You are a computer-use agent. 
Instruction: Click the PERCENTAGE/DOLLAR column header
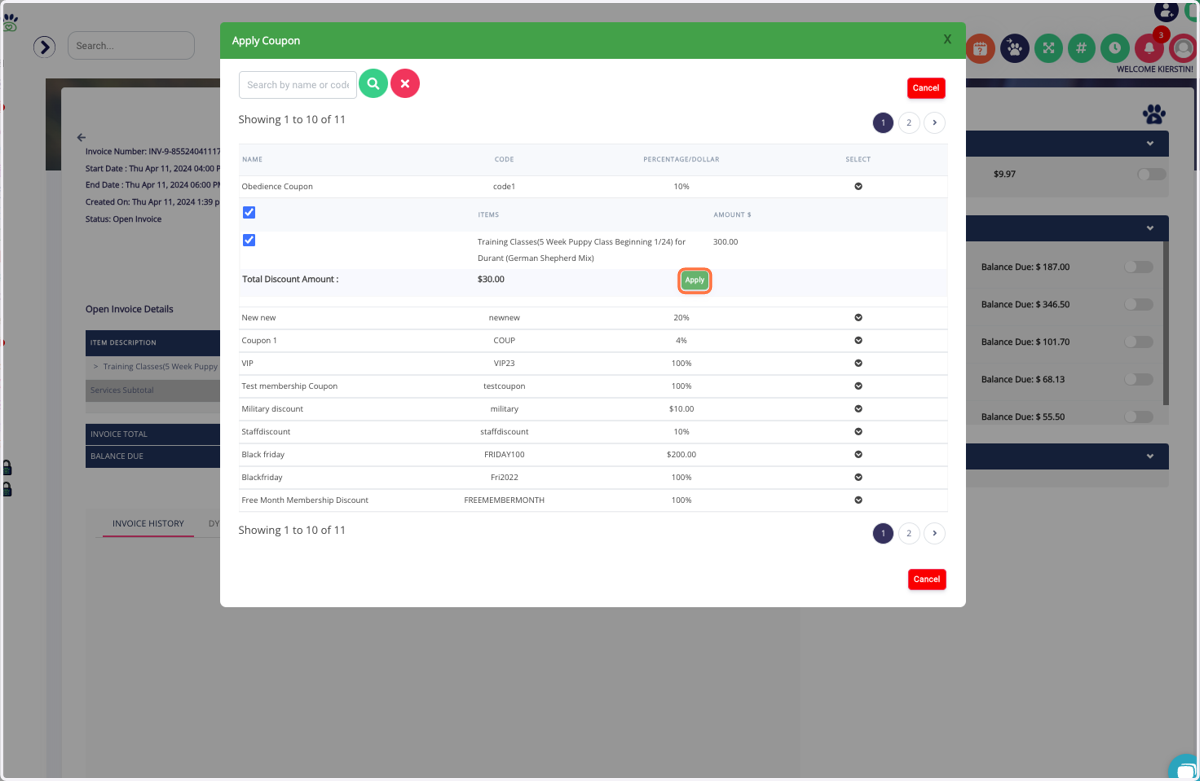[681, 159]
